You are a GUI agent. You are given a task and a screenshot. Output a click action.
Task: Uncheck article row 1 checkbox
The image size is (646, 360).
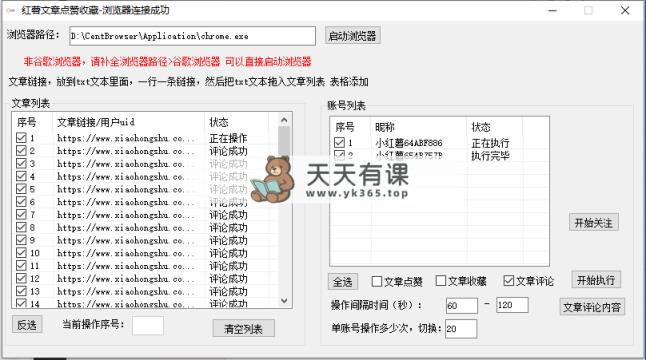click(21, 138)
